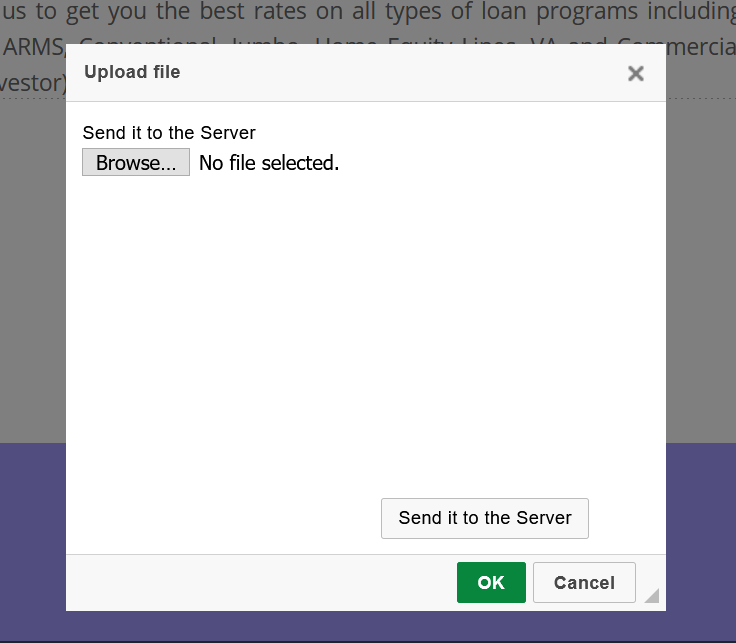Image resolution: width=736 pixels, height=643 pixels.
Task: Cancel the upload dialog
Action: (x=584, y=583)
